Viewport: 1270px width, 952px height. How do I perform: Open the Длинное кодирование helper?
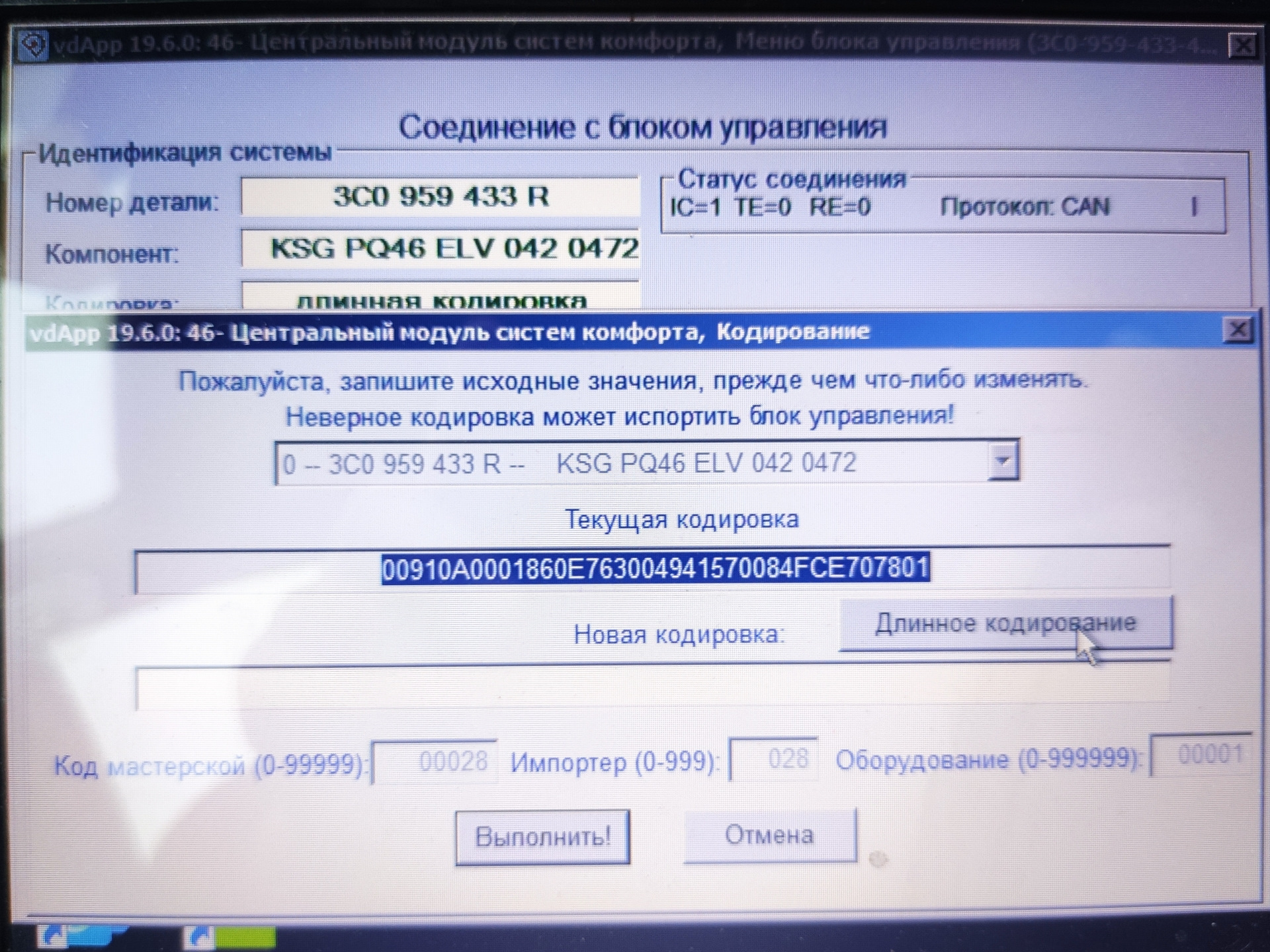(1005, 623)
